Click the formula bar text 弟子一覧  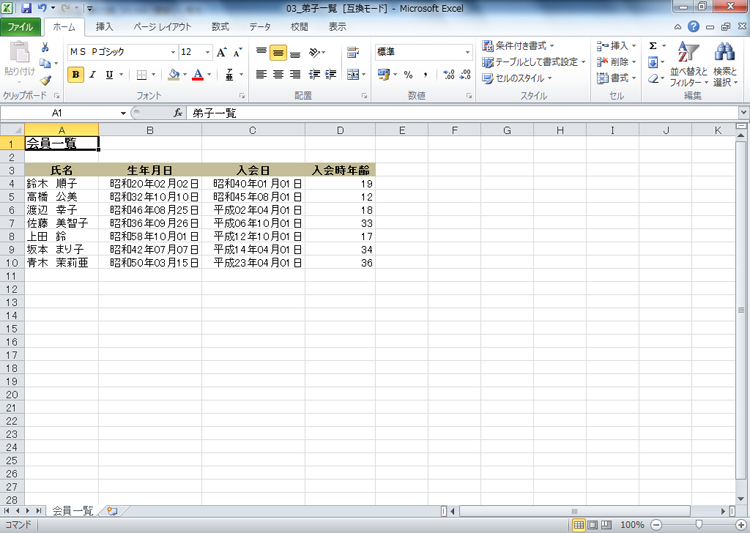[x=214, y=113]
